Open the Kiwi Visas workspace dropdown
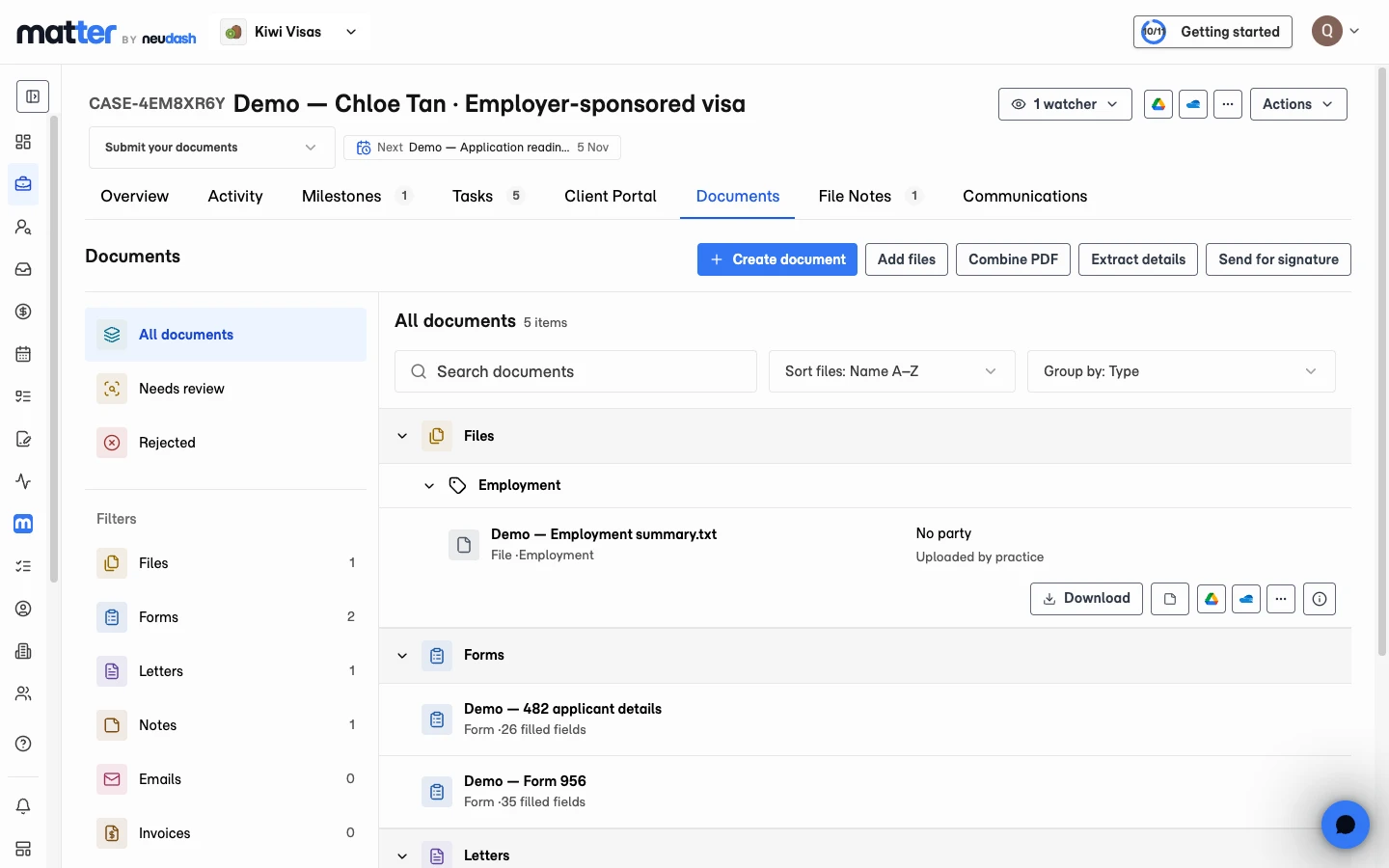This screenshot has height=868, width=1389. (x=290, y=32)
